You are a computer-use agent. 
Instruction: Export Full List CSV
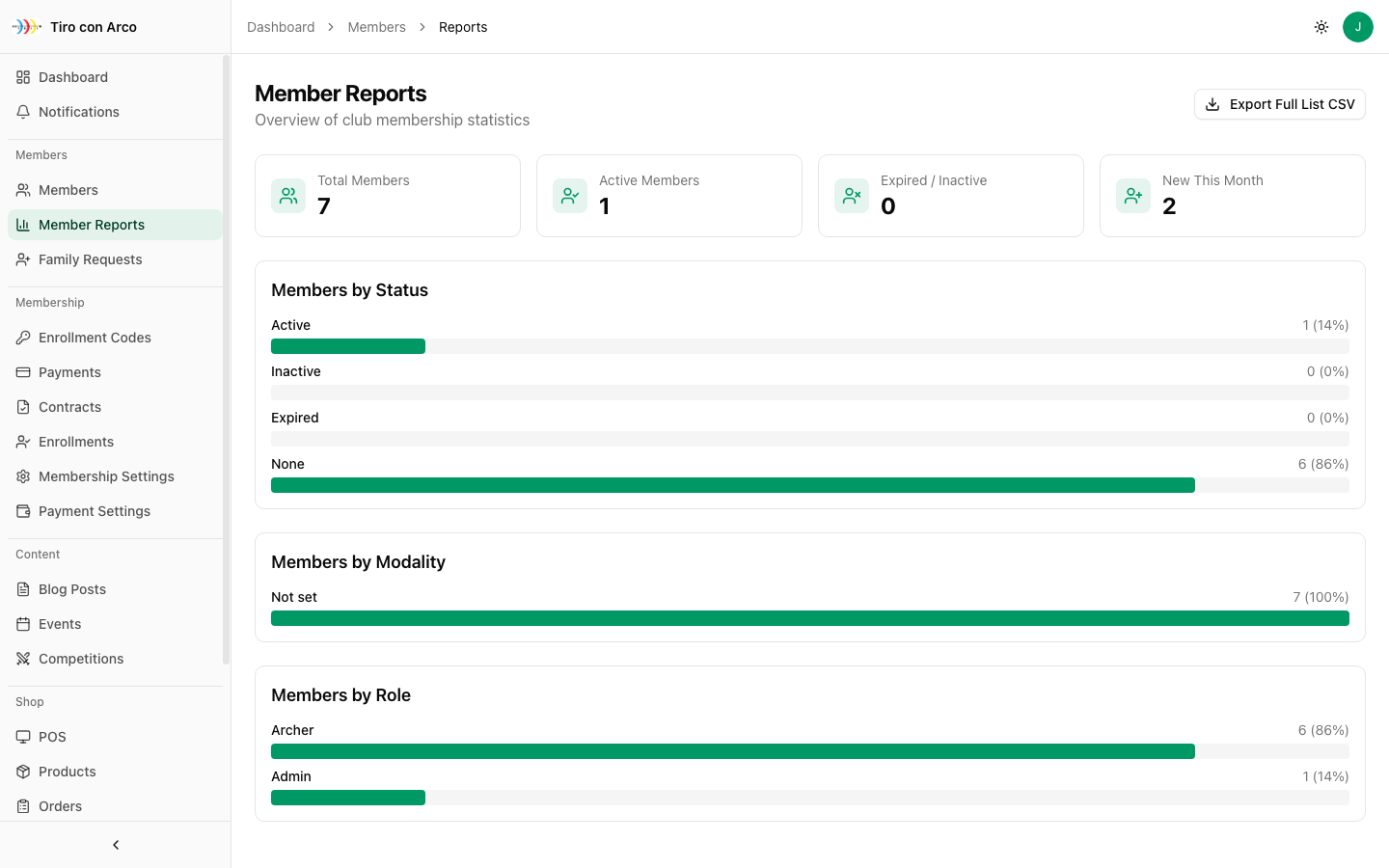coord(1279,103)
